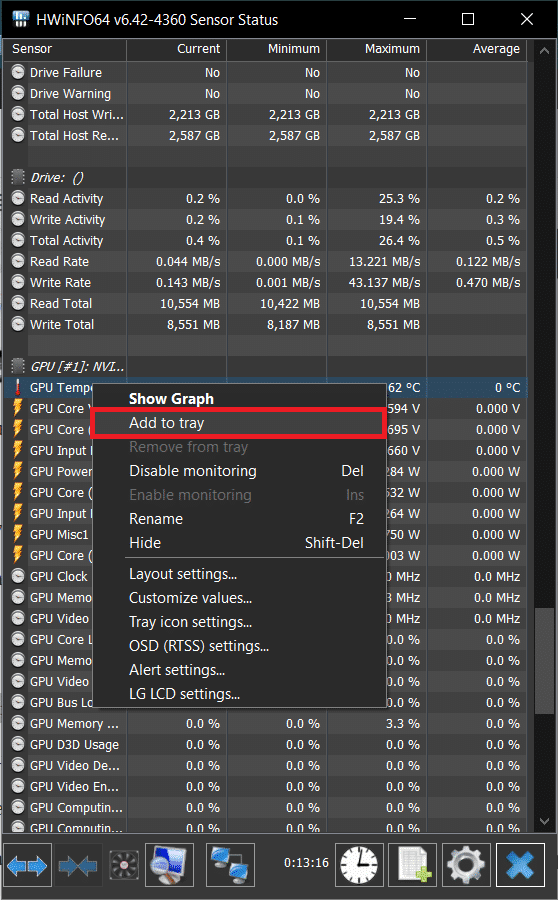Click the GPU [#1] group chip icon

[18, 366]
